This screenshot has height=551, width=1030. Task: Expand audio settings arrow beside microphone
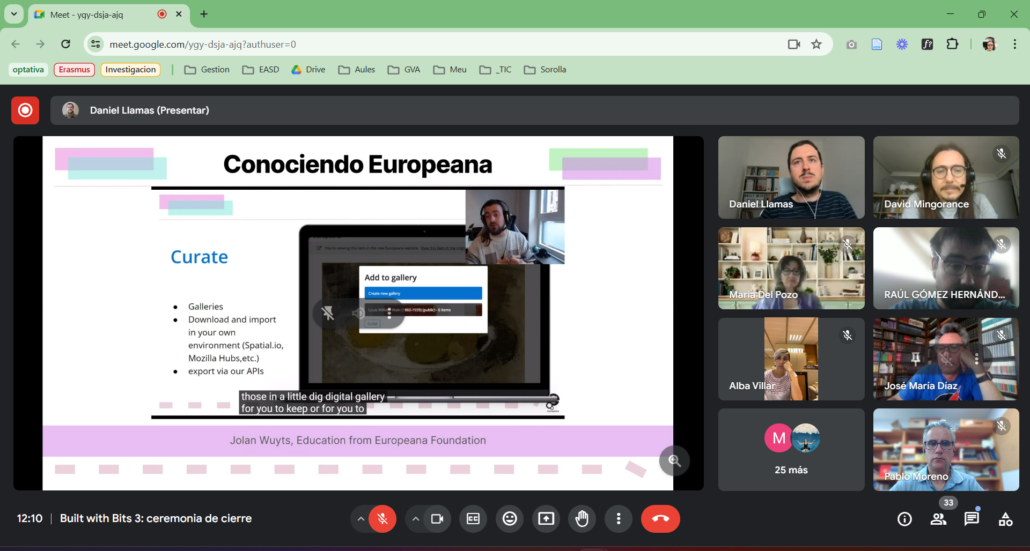tap(361, 519)
